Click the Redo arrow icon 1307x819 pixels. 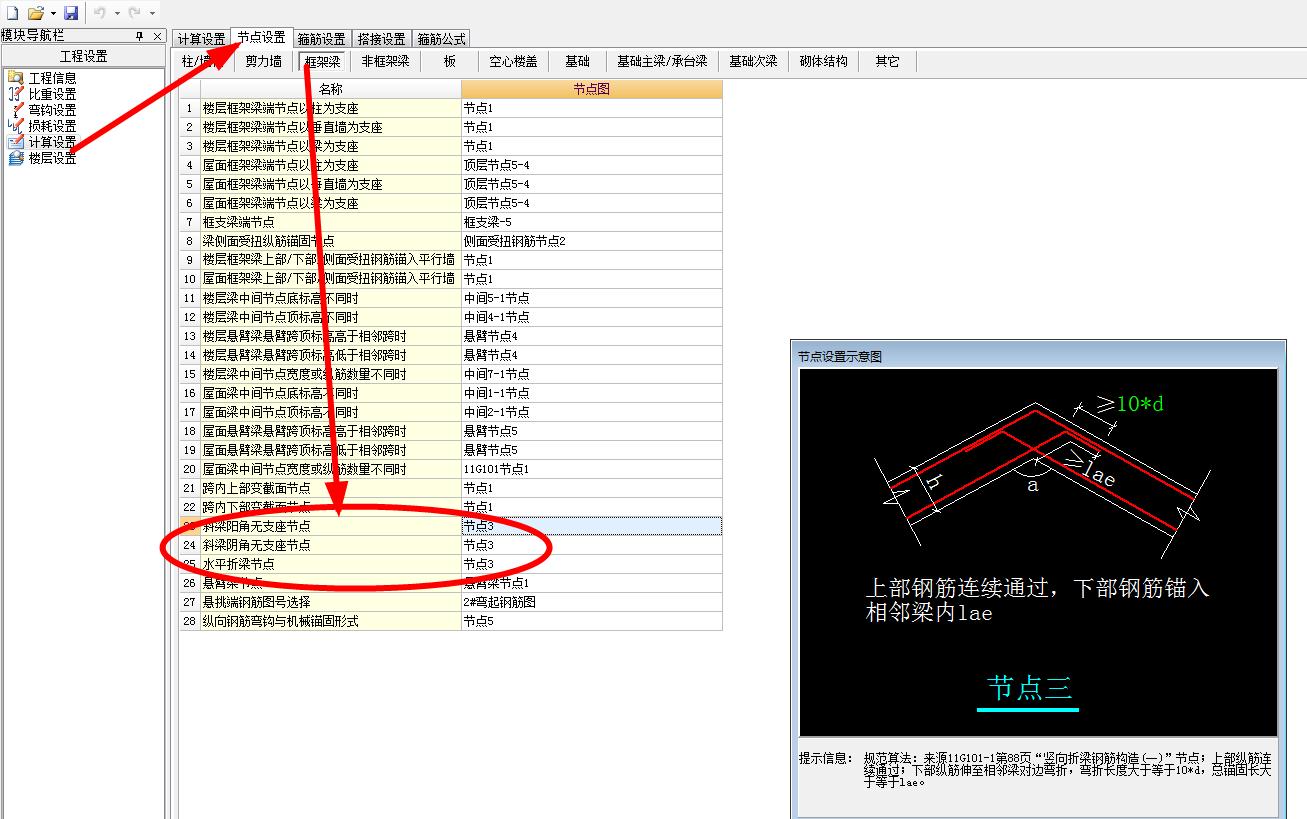pyautogui.click(x=135, y=12)
